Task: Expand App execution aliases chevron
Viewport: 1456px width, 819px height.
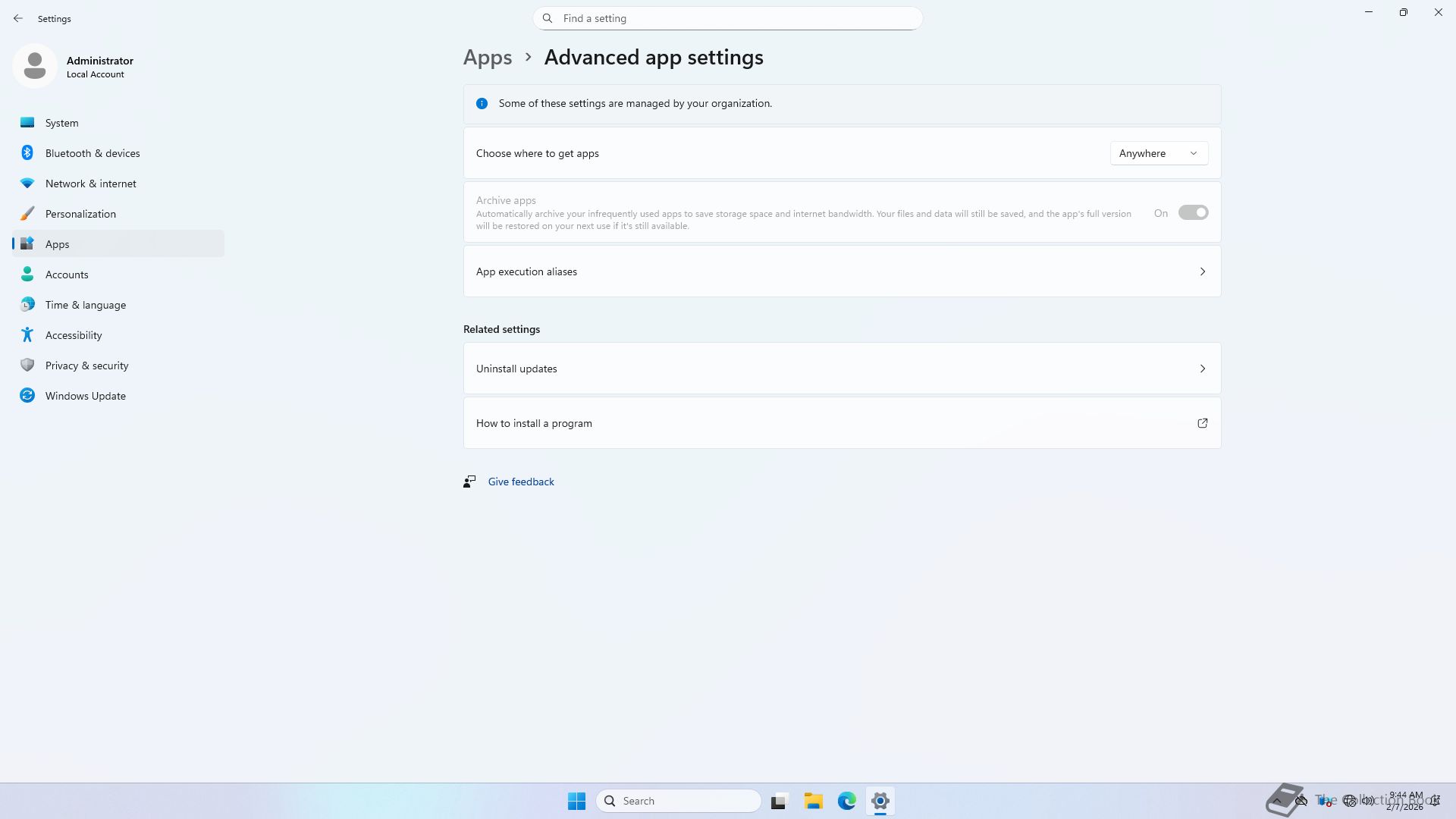Action: pyautogui.click(x=1202, y=271)
